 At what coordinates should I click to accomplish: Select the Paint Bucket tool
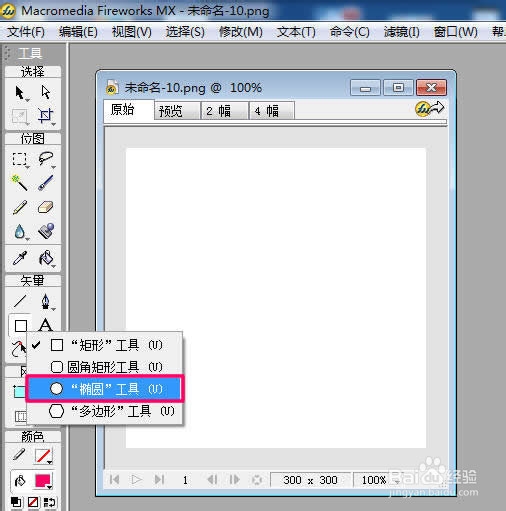coord(46,258)
